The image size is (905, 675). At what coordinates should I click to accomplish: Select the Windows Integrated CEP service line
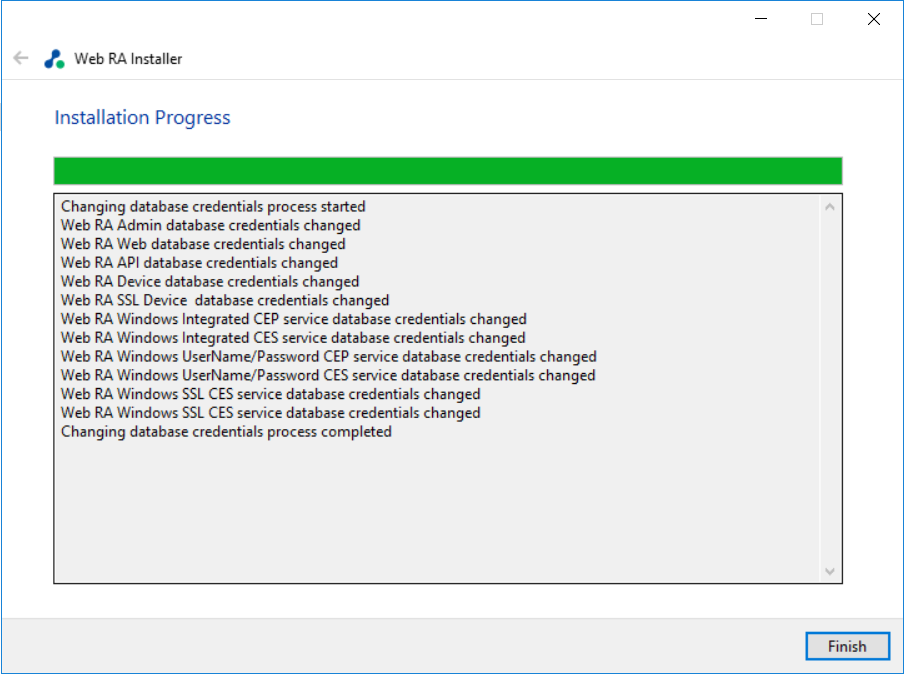point(293,319)
